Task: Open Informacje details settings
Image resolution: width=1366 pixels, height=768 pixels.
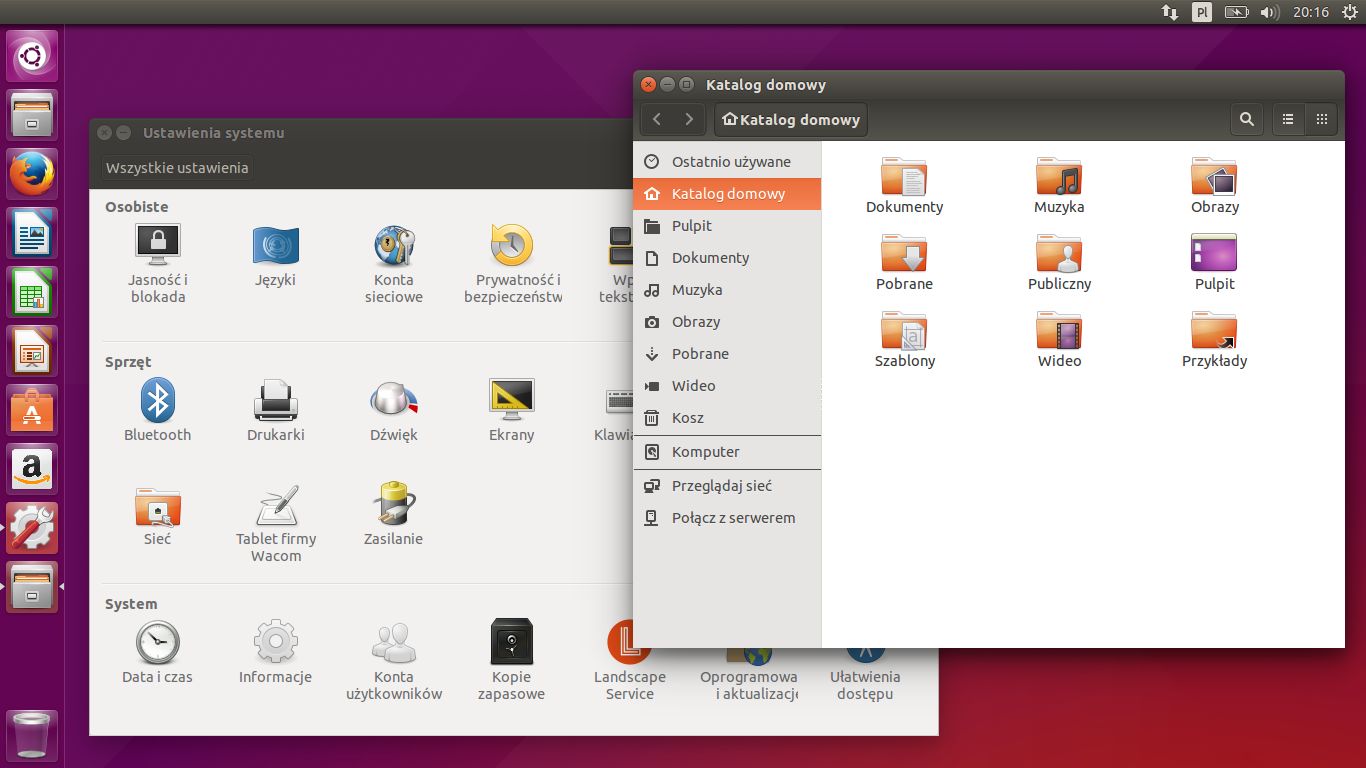Action: [x=276, y=652]
